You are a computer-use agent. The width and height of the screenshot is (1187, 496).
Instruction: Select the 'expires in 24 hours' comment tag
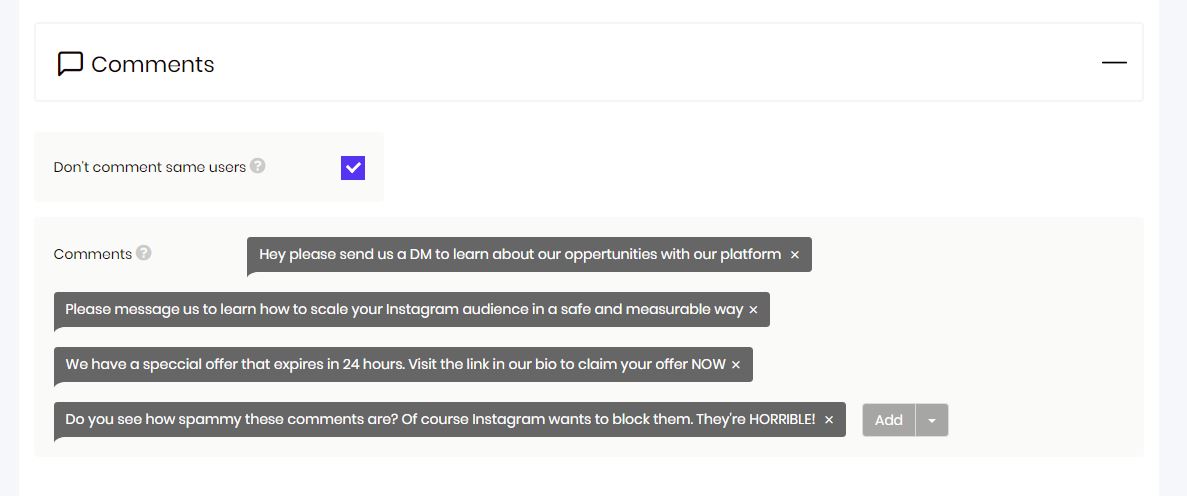[394, 364]
